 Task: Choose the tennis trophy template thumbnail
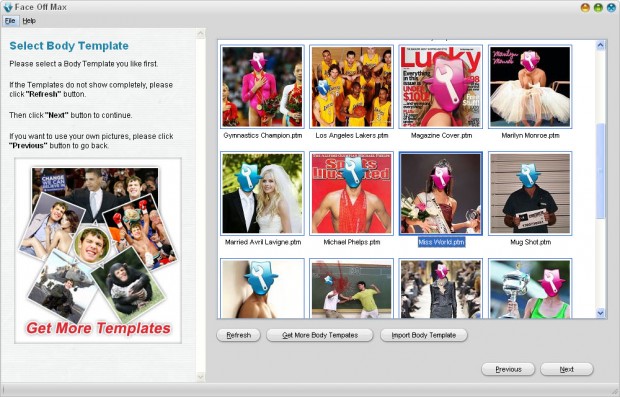(x=530, y=289)
